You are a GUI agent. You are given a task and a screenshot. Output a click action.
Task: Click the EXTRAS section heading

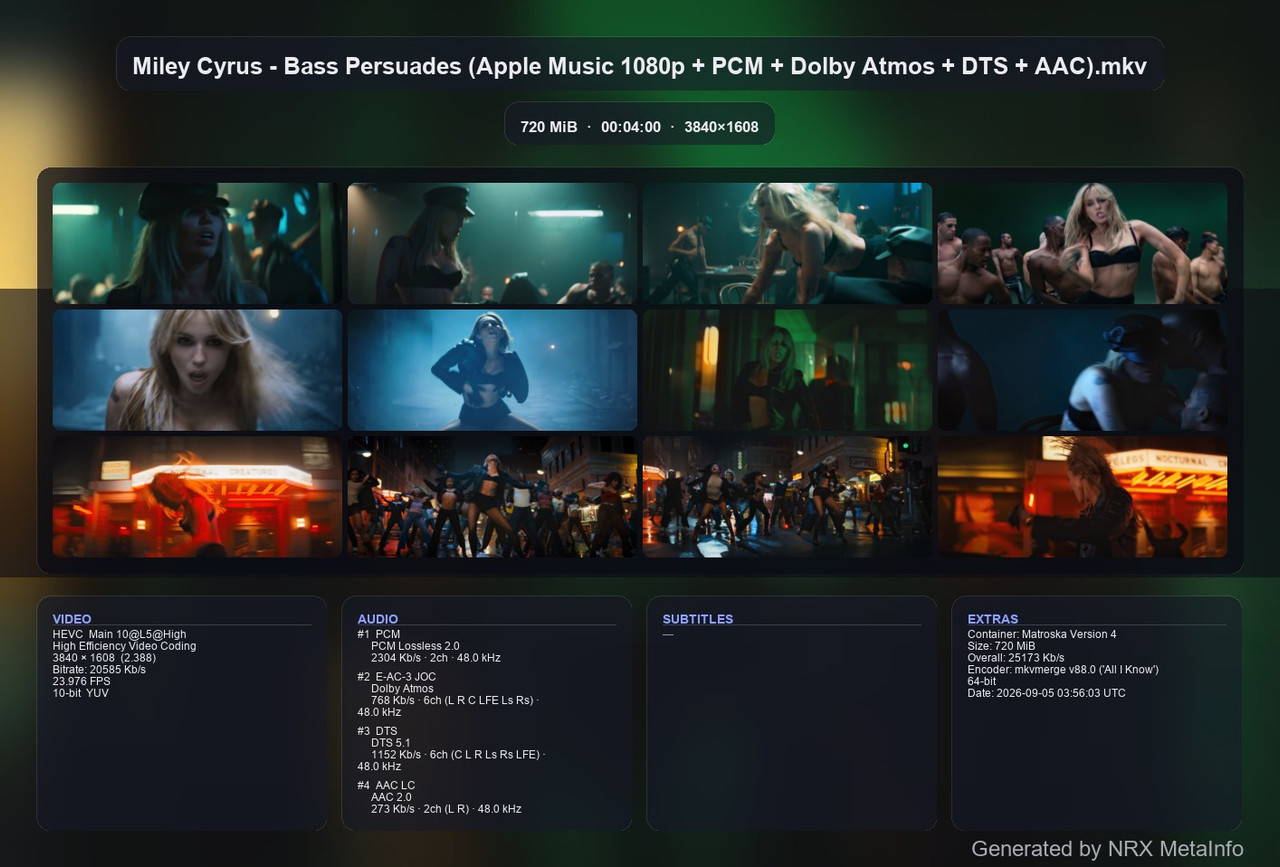993,619
